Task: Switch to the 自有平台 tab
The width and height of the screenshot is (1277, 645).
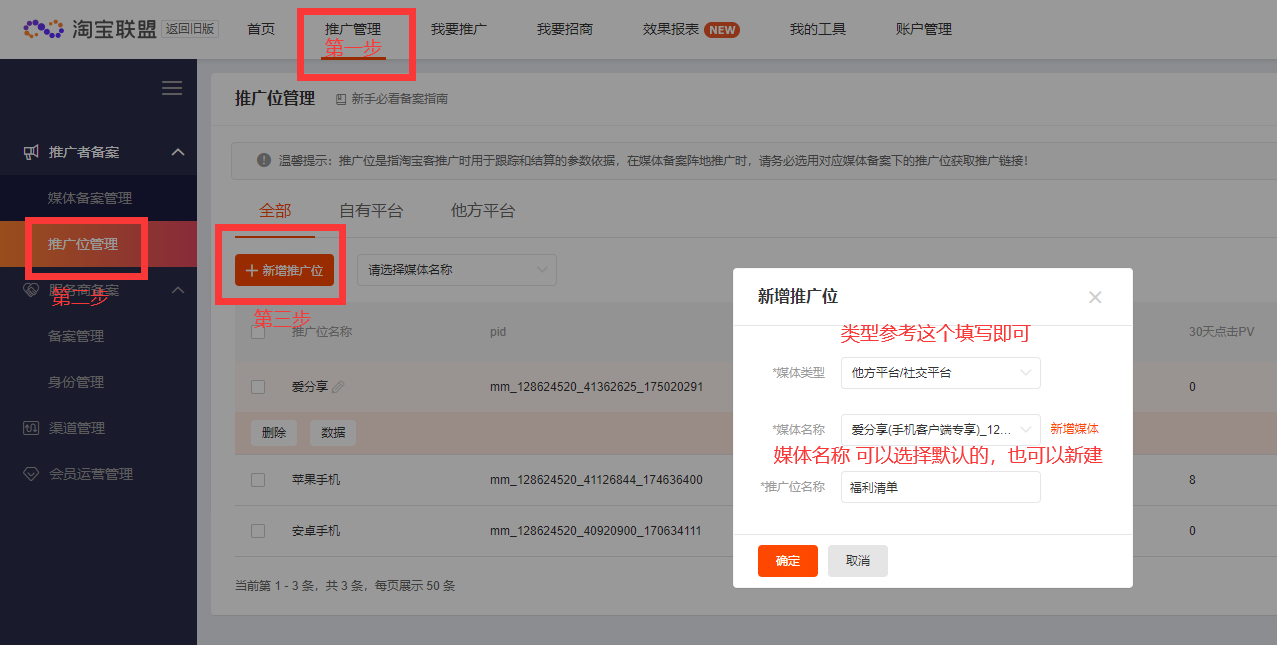Action: (x=371, y=211)
